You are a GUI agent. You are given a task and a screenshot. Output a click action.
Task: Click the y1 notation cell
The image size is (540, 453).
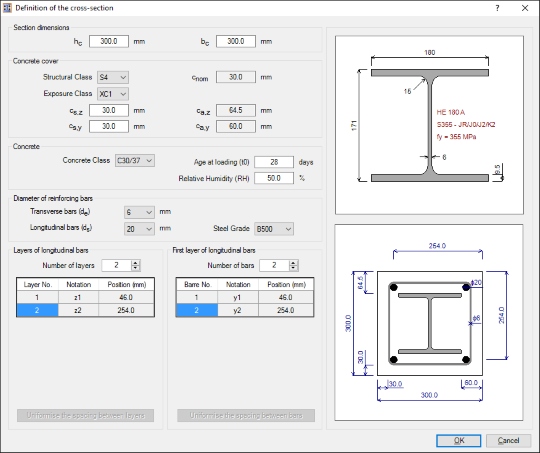238,297
